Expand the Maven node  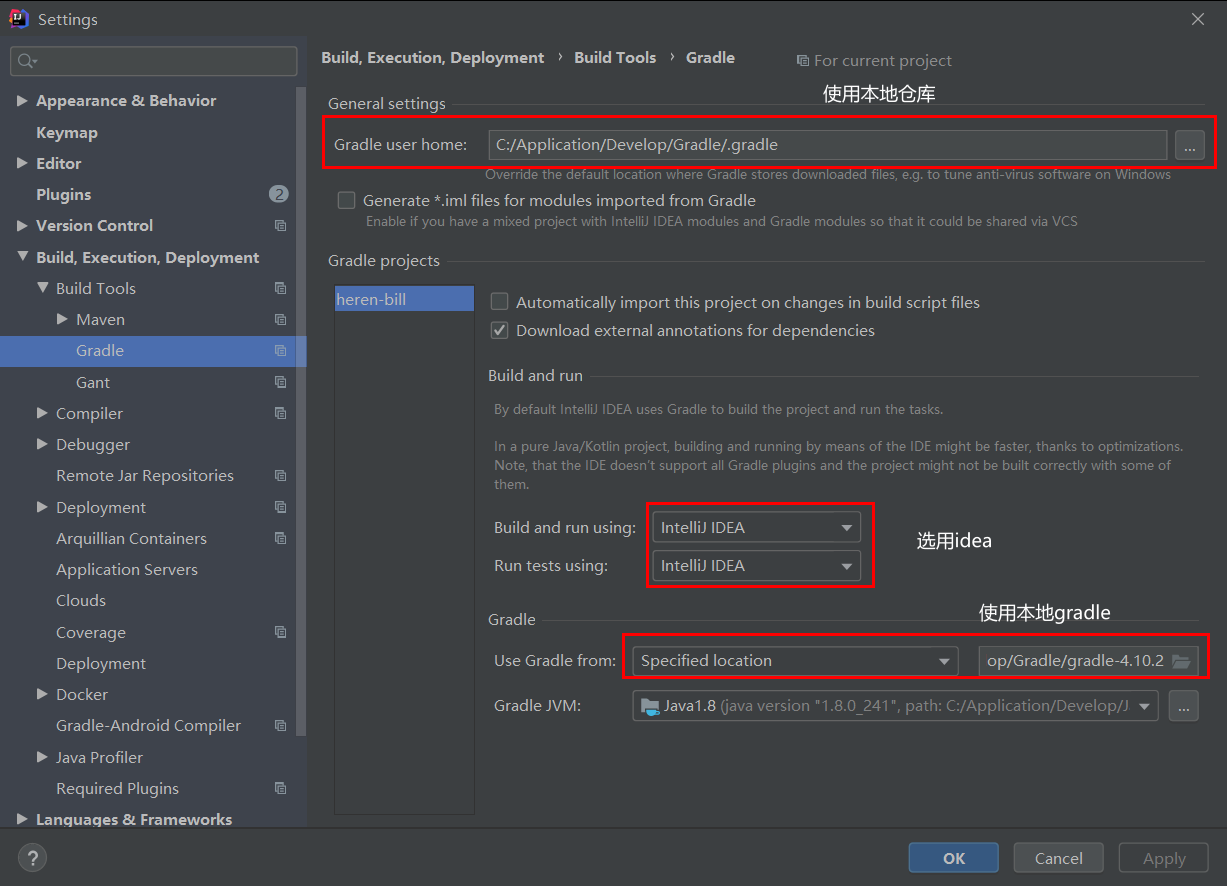pos(62,320)
